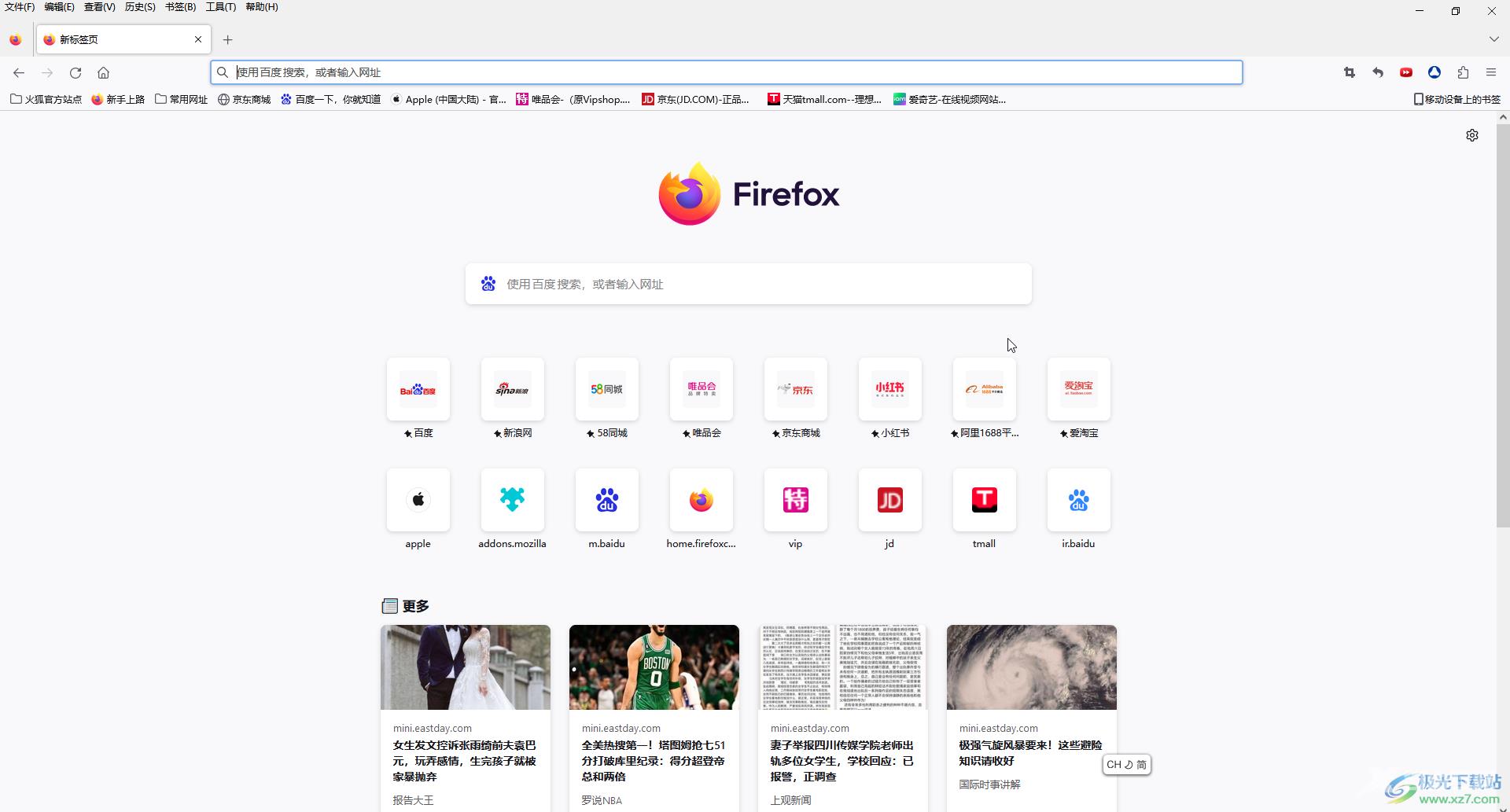The image size is (1510, 812).
Task: Open the jd shortcut tile
Action: coord(890,500)
